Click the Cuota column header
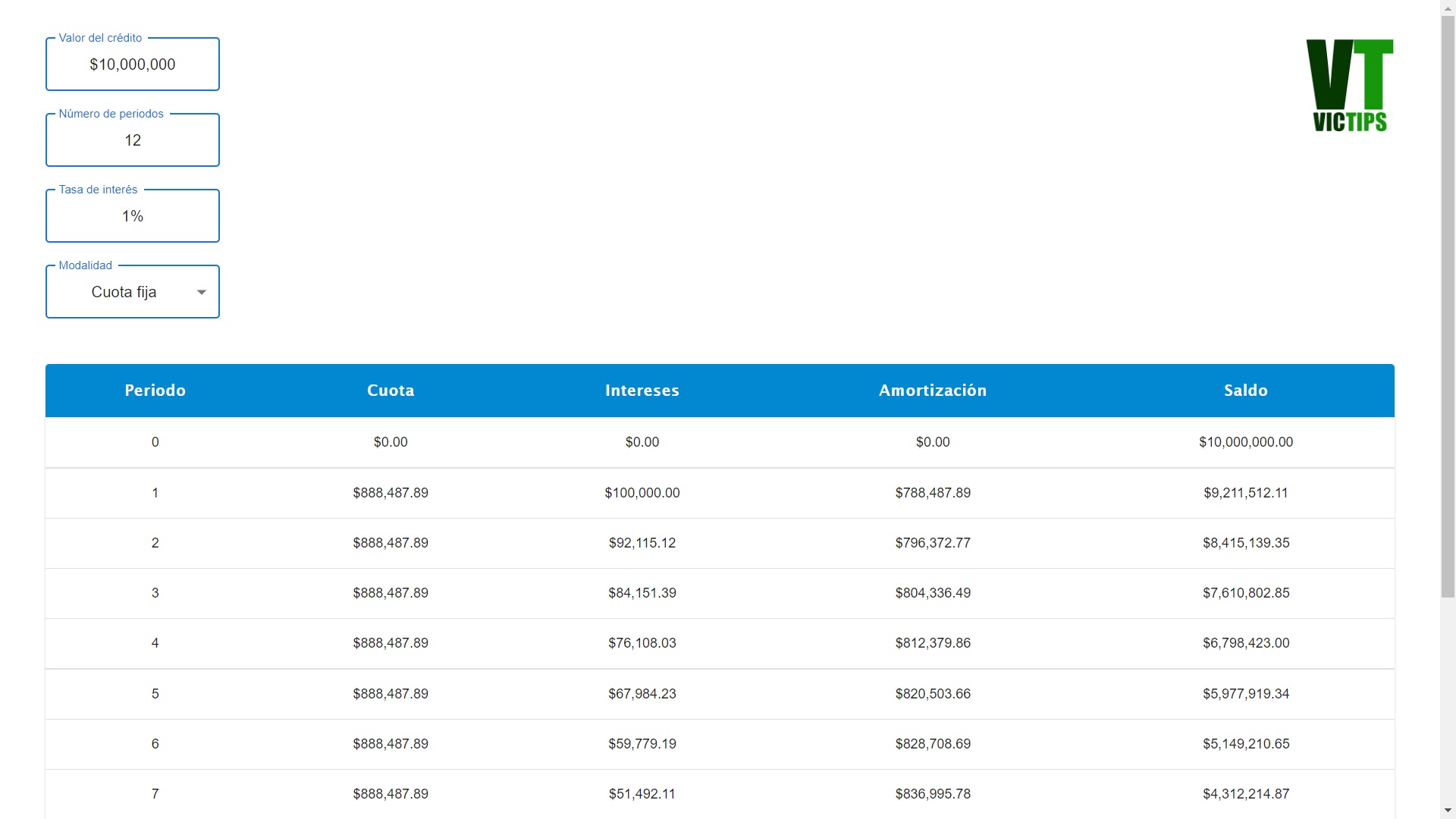 391,391
